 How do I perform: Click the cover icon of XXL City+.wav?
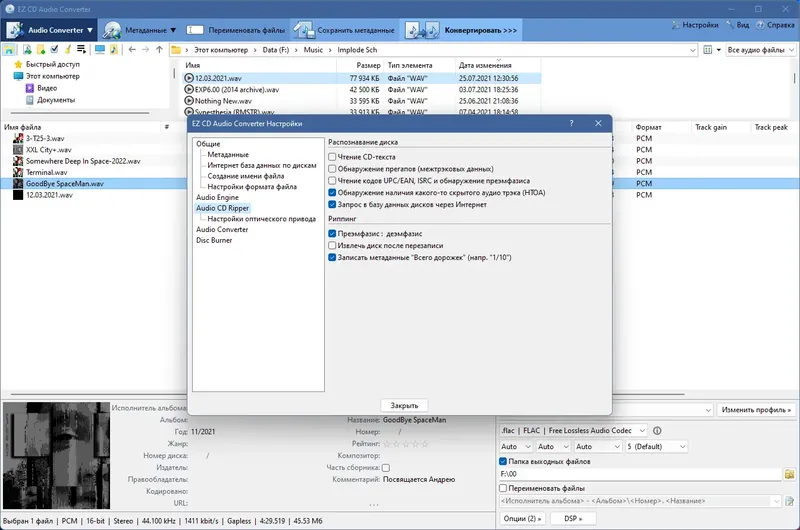click(x=18, y=149)
